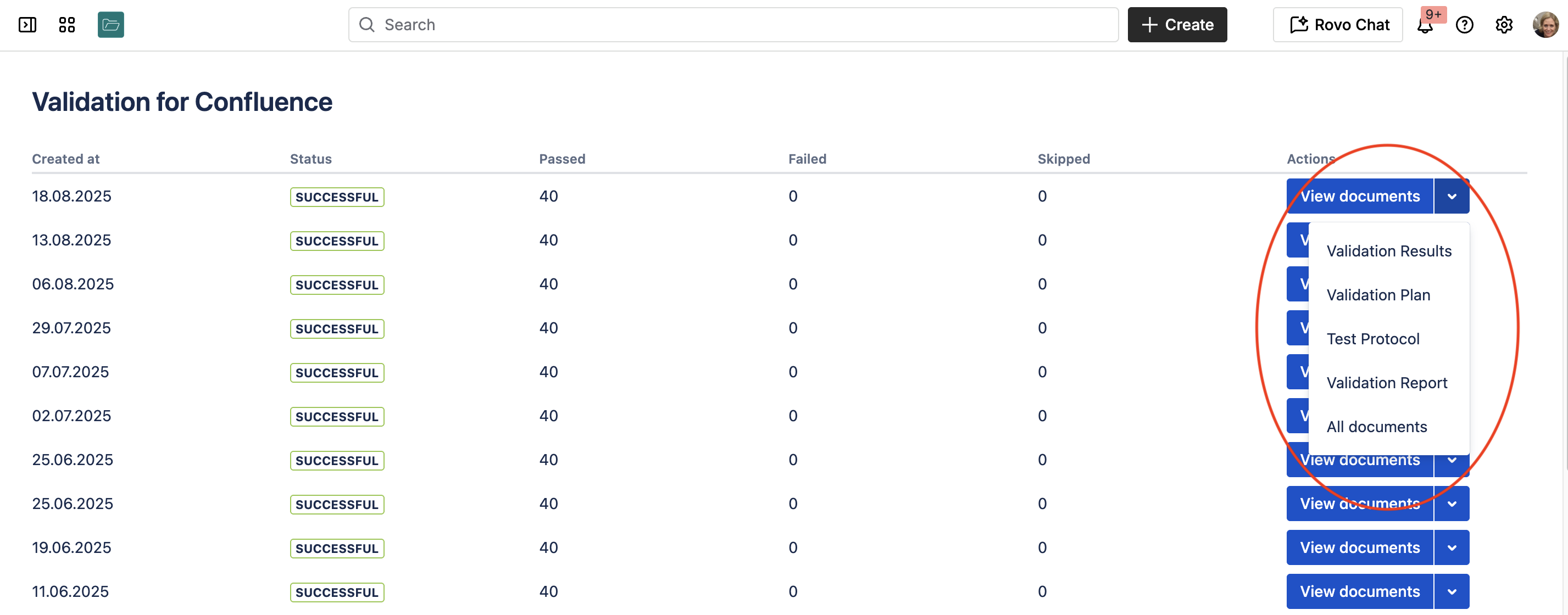Open notifications bell with 9+ badge
1568x615 pixels.
pyautogui.click(x=1426, y=25)
